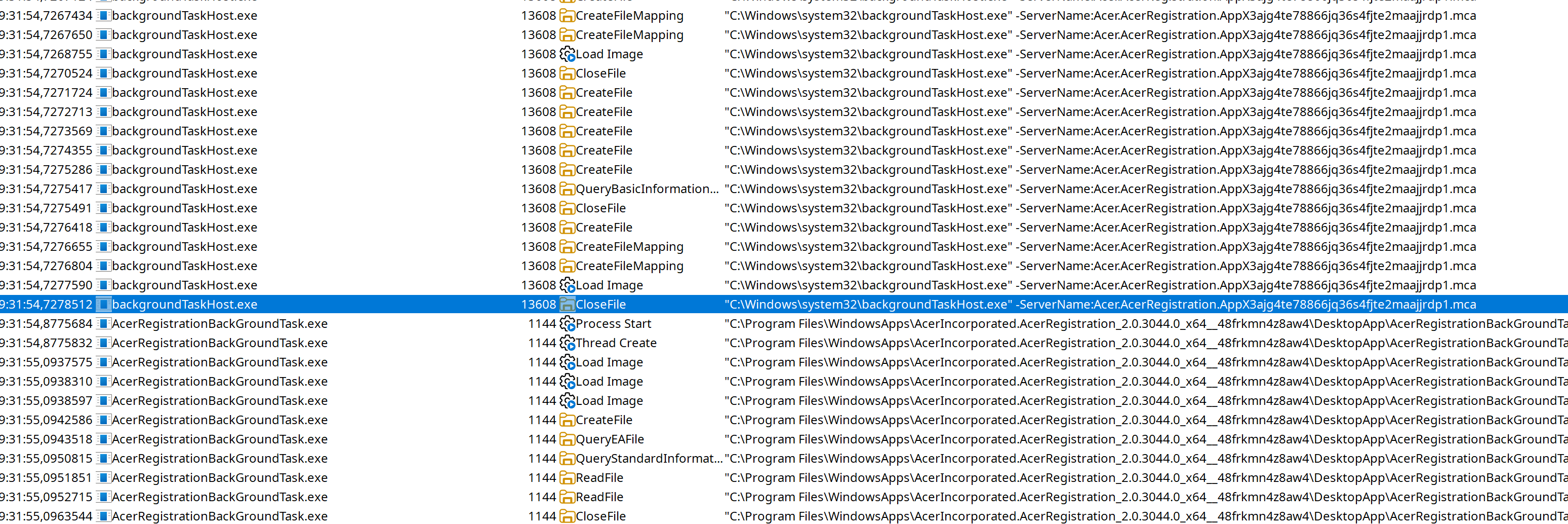Click the CreateFile icon in the 9:31:54,7276418 row

click(x=567, y=227)
